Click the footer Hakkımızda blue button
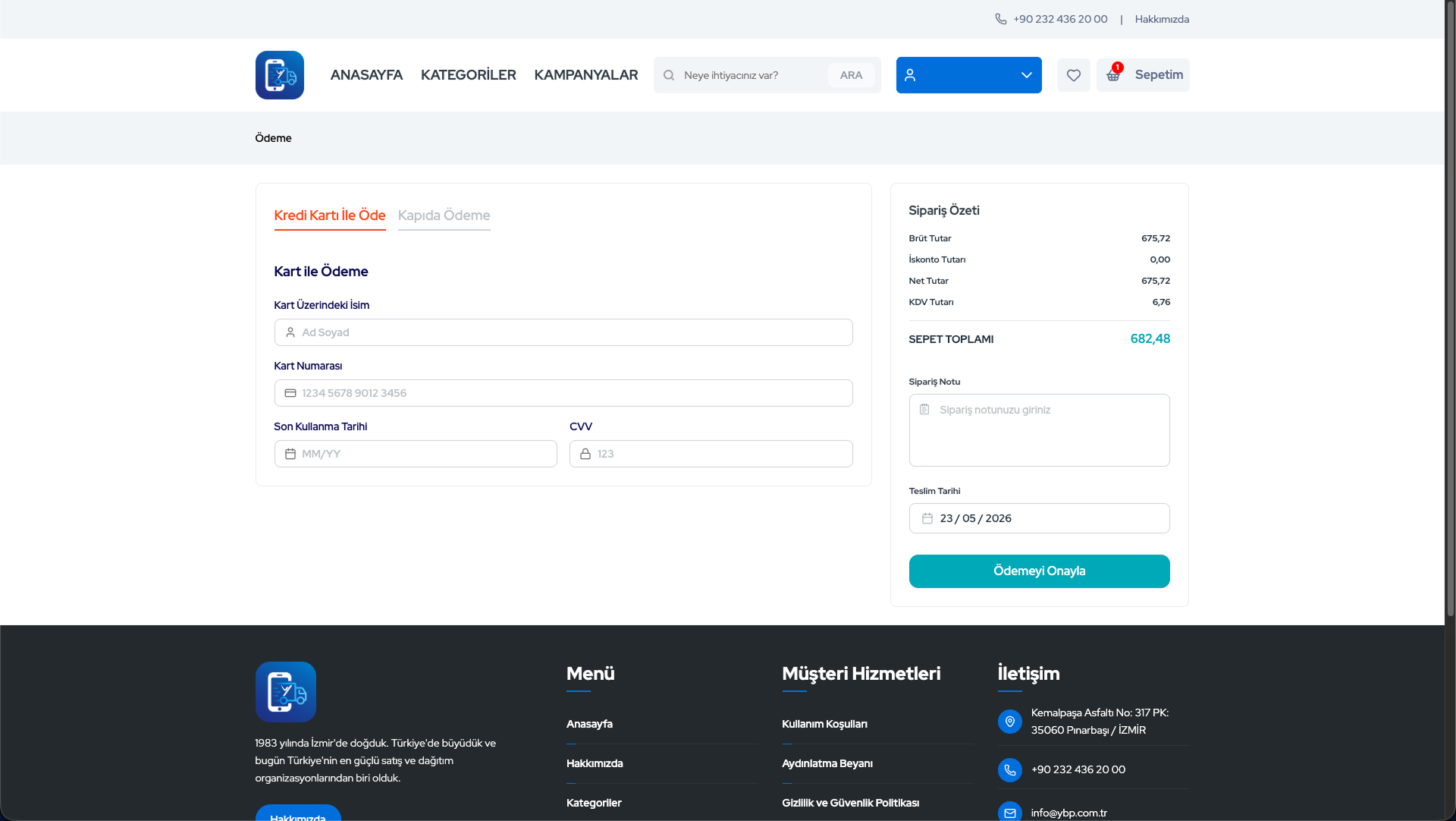This screenshot has height=821, width=1456. 297,813
